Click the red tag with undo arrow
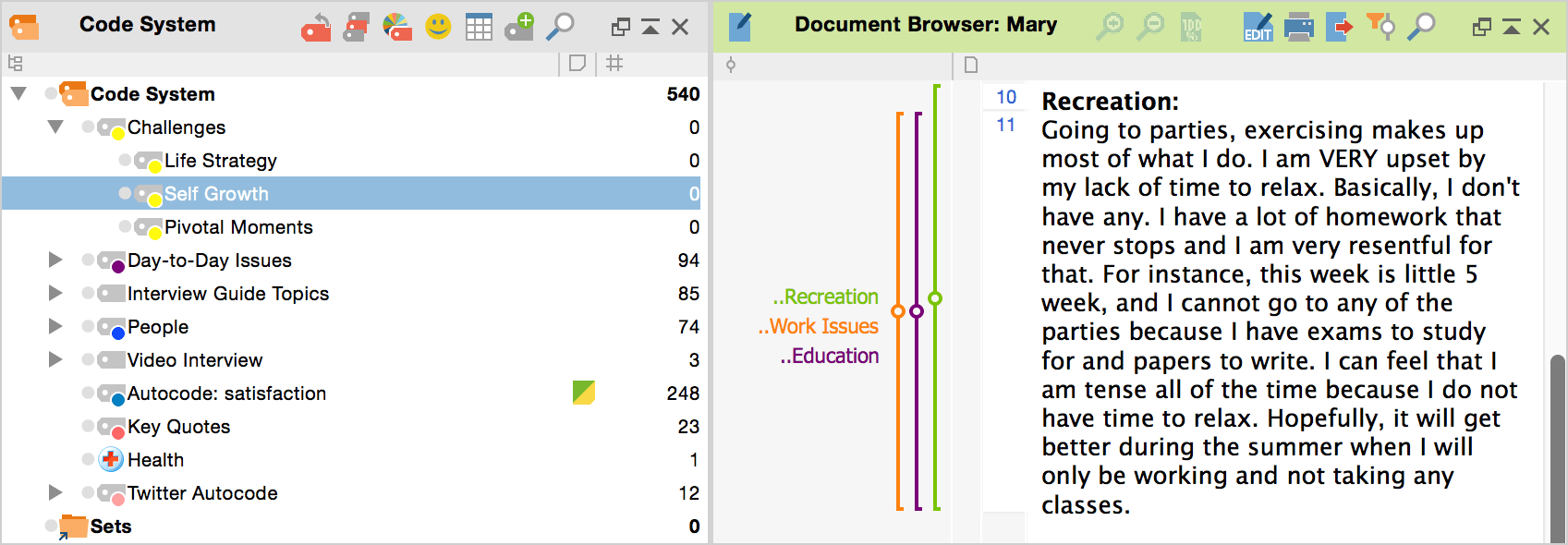The image size is (1568, 545). (x=316, y=28)
